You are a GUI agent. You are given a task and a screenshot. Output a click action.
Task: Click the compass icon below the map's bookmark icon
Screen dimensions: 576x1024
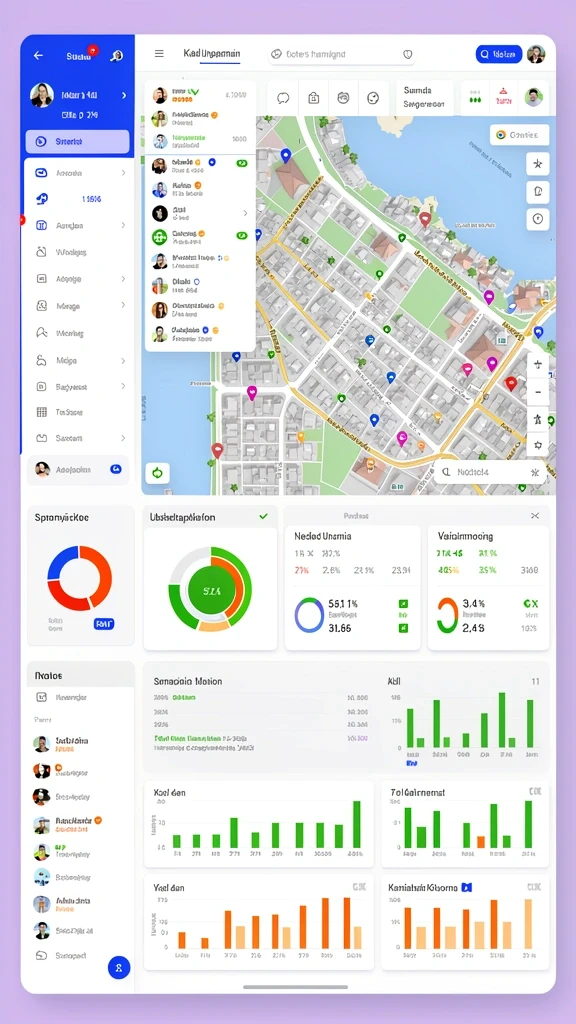tap(537, 219)
